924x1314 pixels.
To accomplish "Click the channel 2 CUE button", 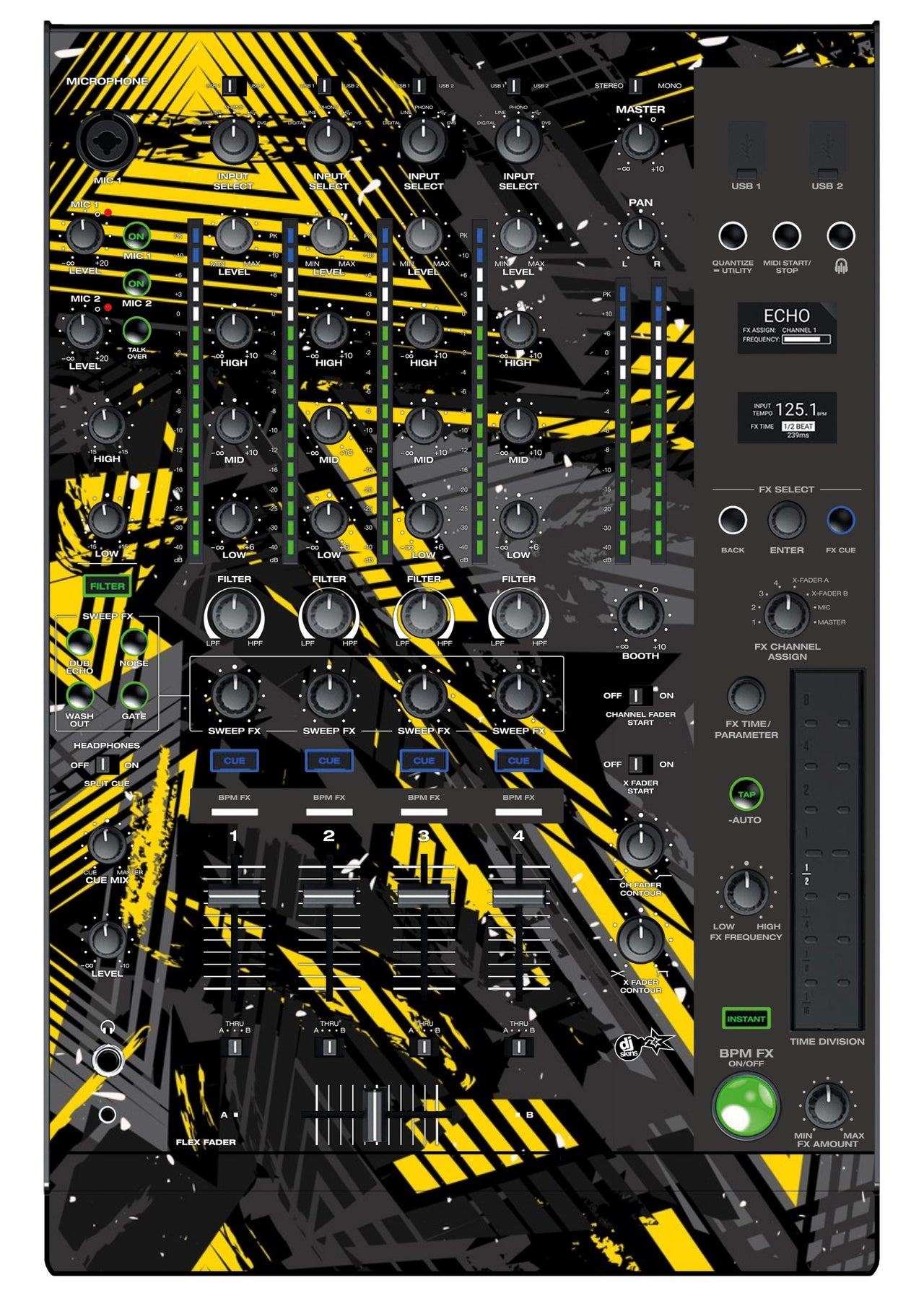I will 329,760.
